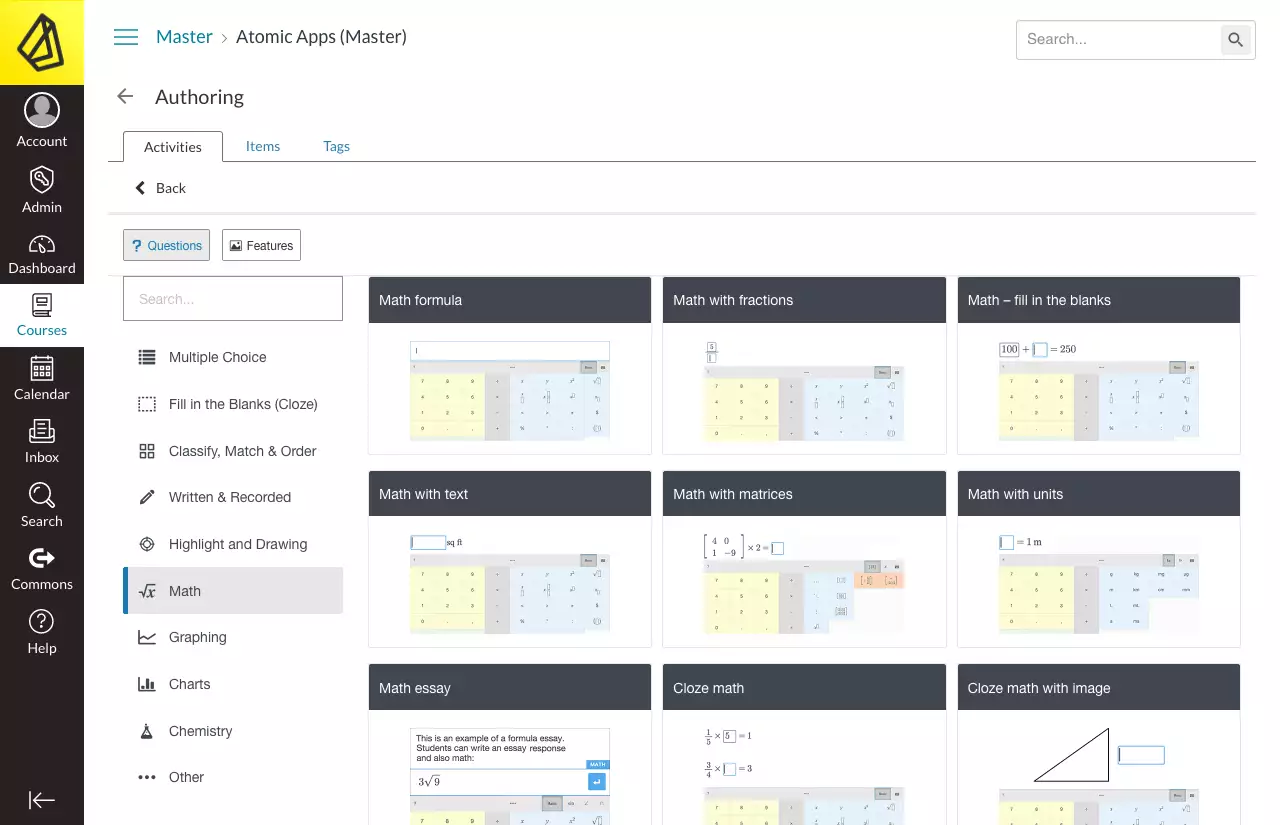This screenshot has width=1280, height=825.
Task: Select the Questions button
Action: click(x=166, y=245)
